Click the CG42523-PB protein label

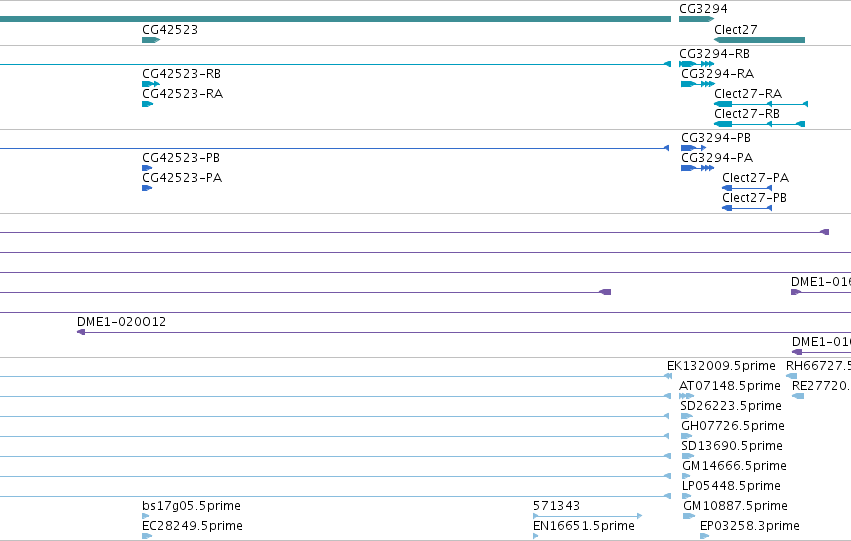(x=181, y=158)
